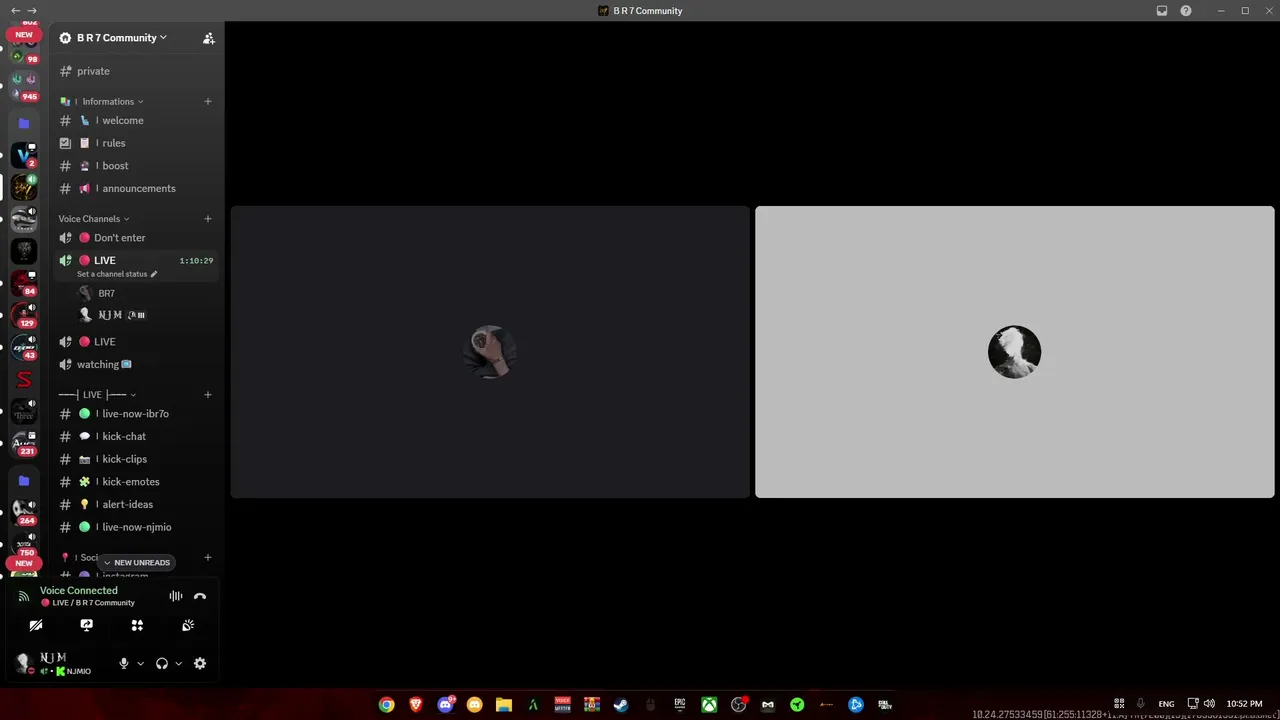Jump to NEW UNREADS pill
The image size is (1280, 720).
pos(137,563)
